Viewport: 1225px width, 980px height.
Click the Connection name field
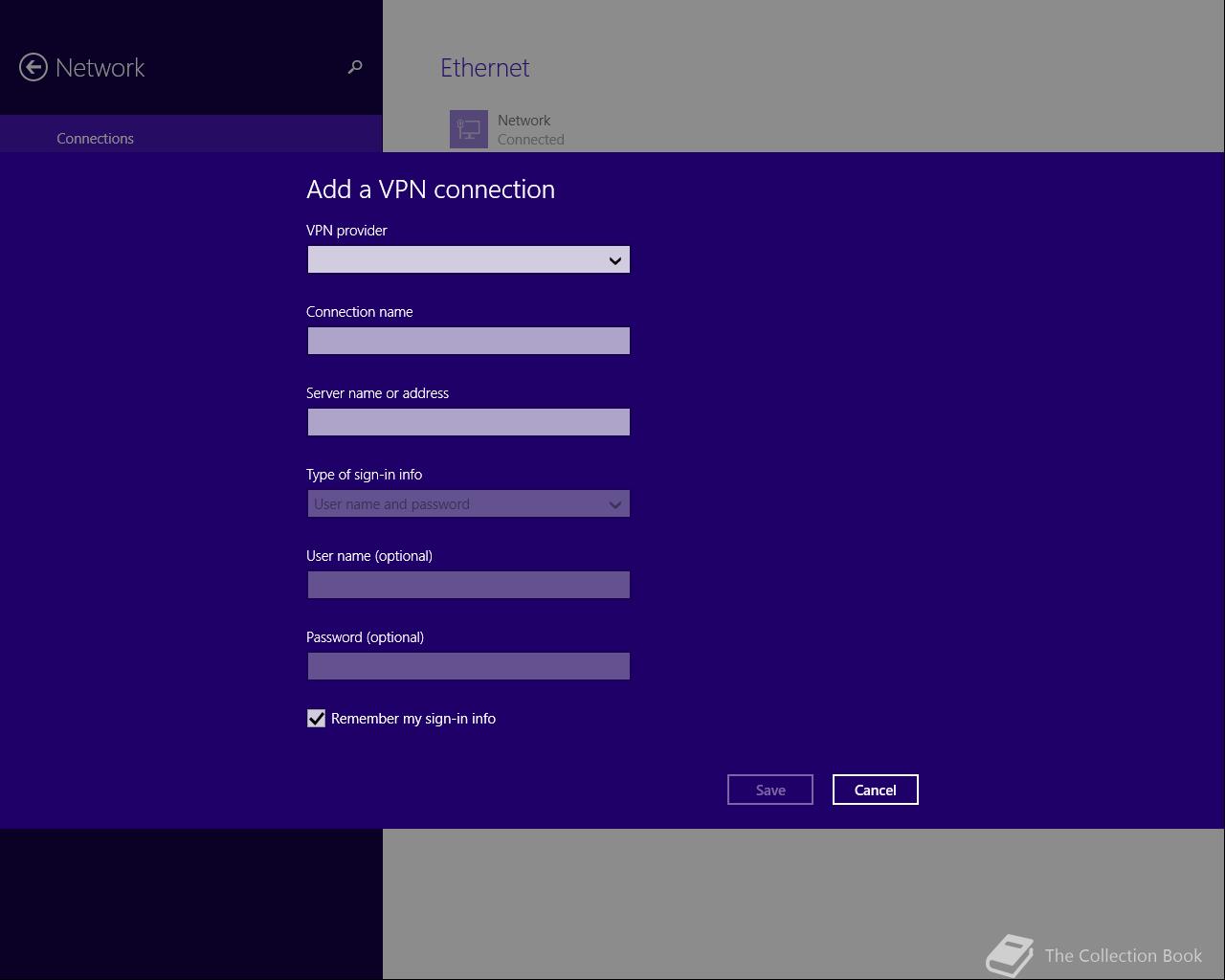click(469, 341)
